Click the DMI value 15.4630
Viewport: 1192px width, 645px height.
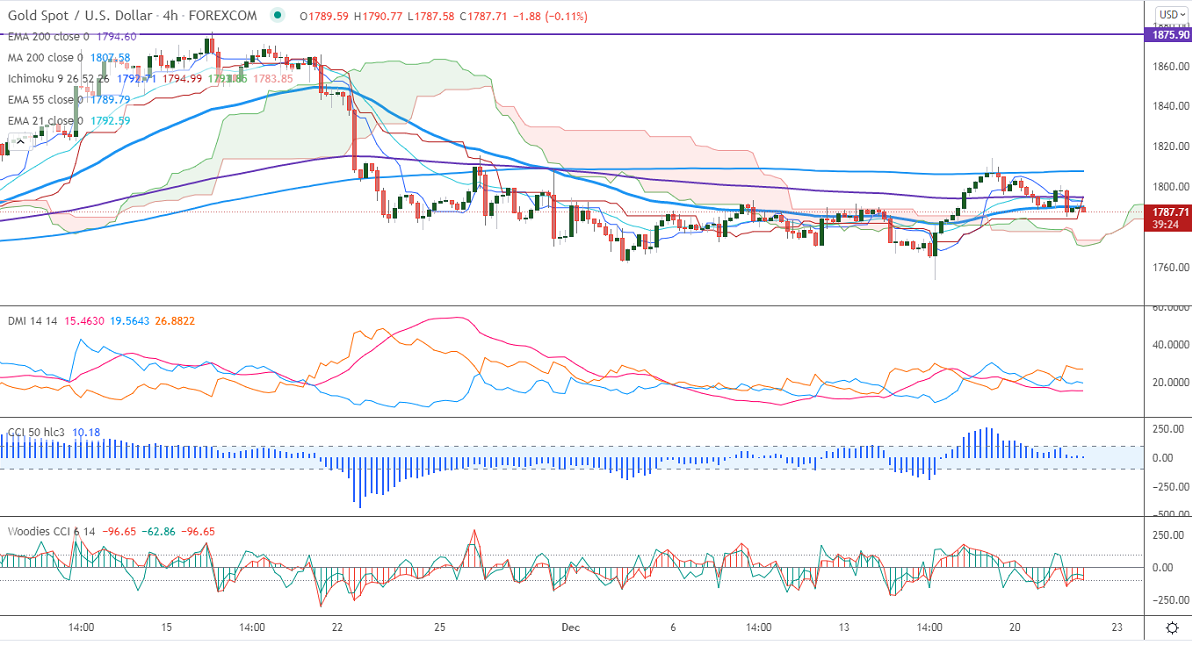pyautogui.click(x=84, y=321)
